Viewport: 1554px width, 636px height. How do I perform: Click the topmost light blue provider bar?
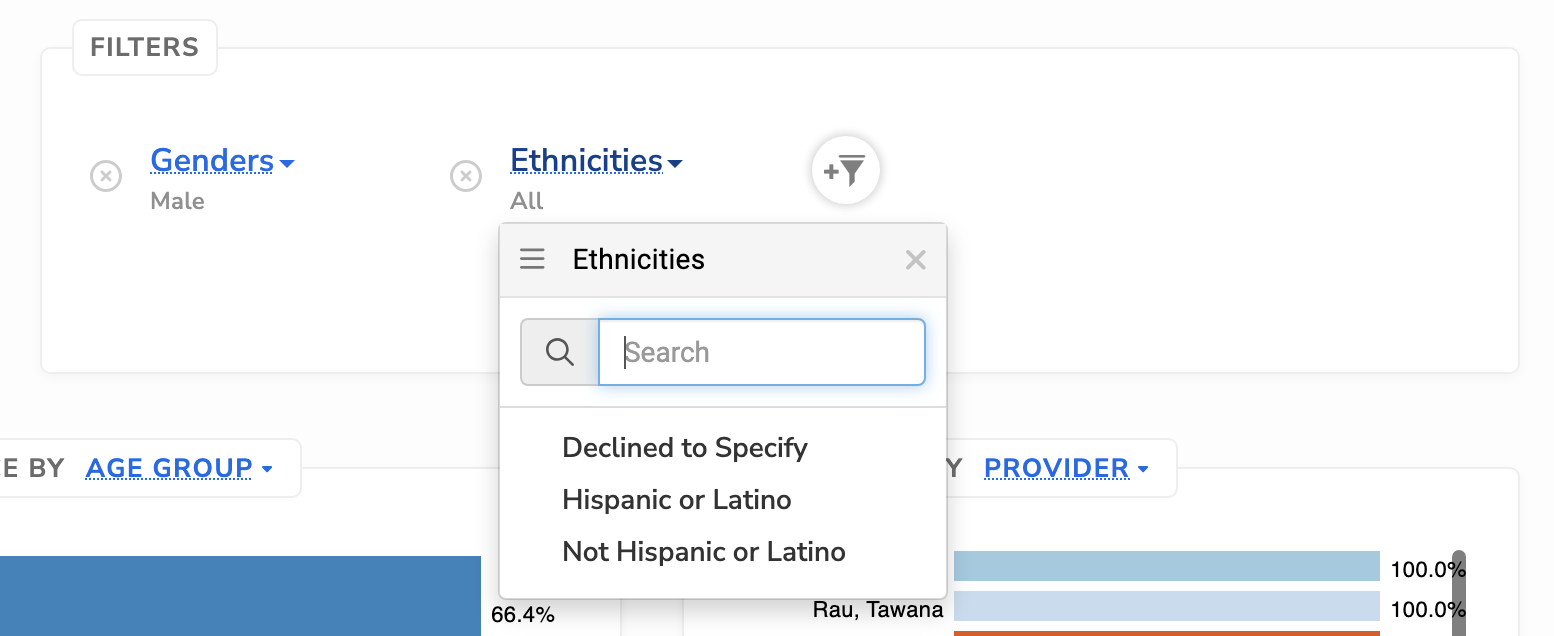(1166, 566)
